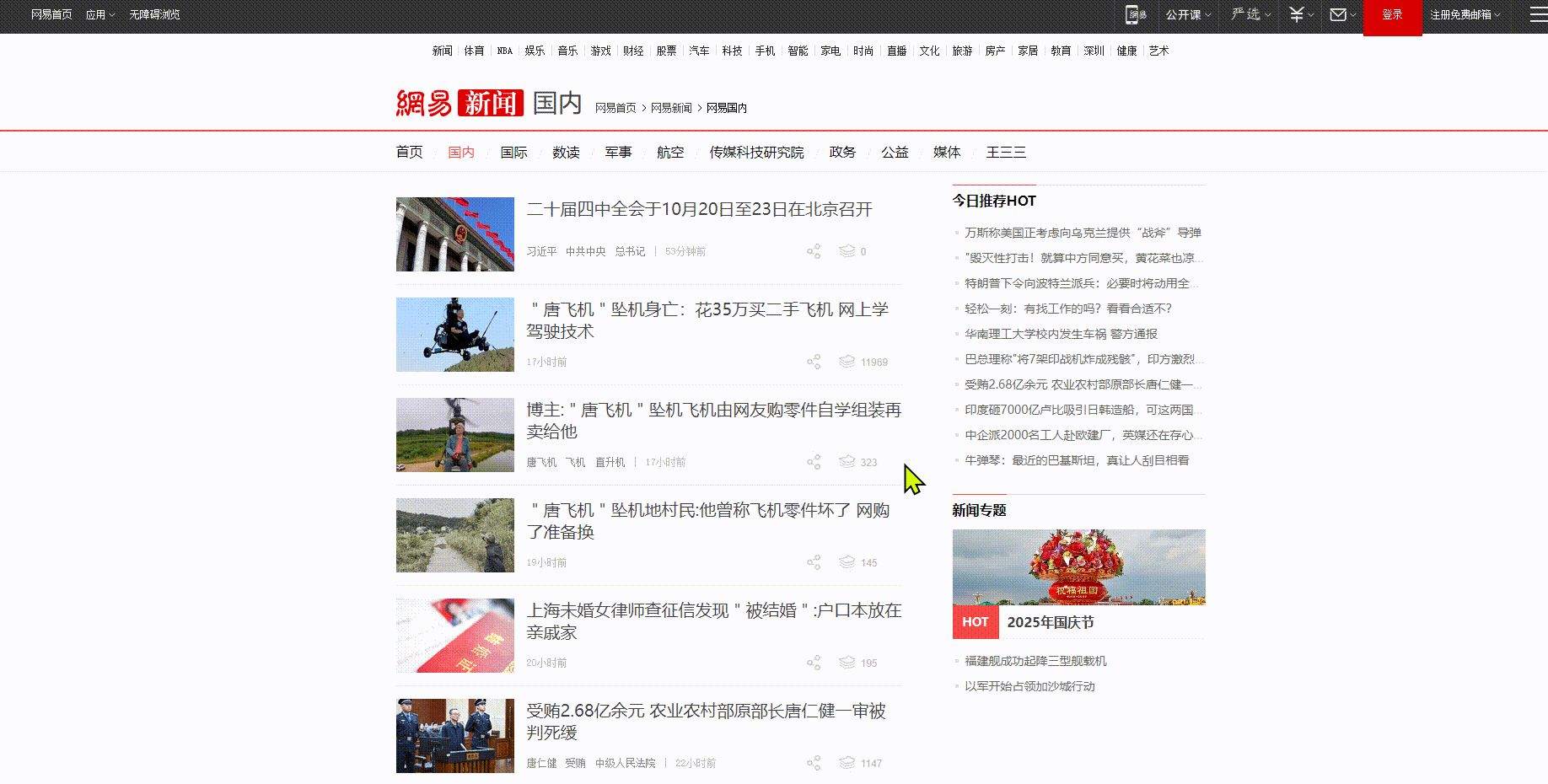Share the 唐仁健一审 article
1548x784 pixels.
(814, 763)
